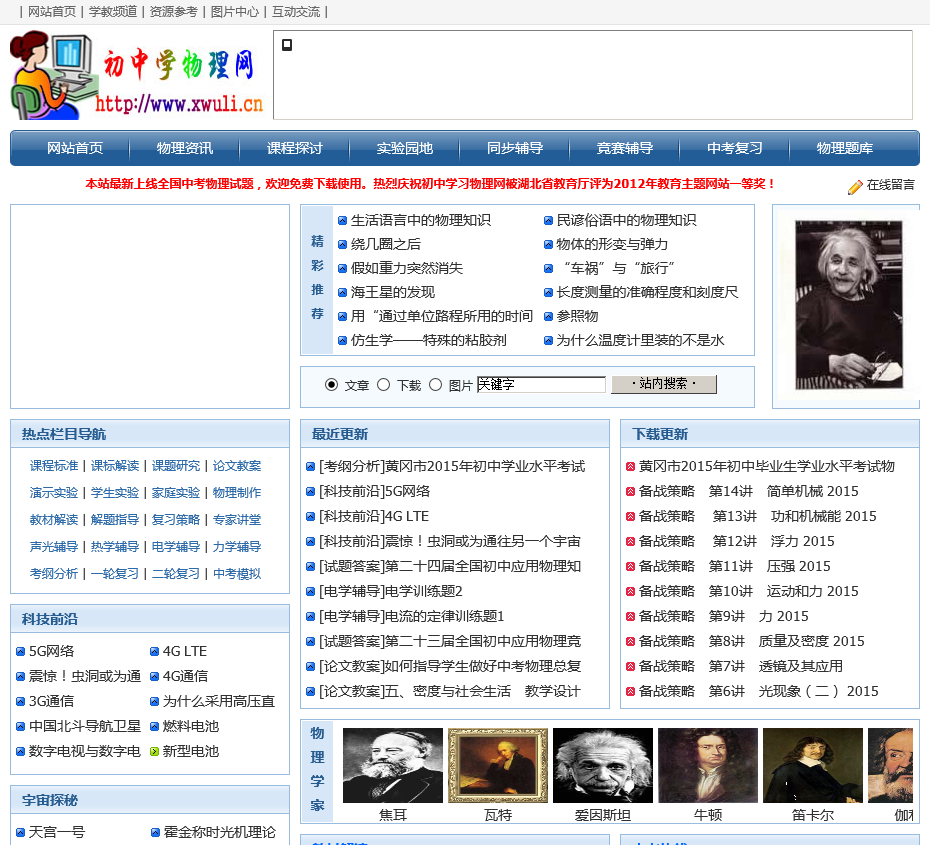Open the 中考复习 nav tab

point(734,148)
